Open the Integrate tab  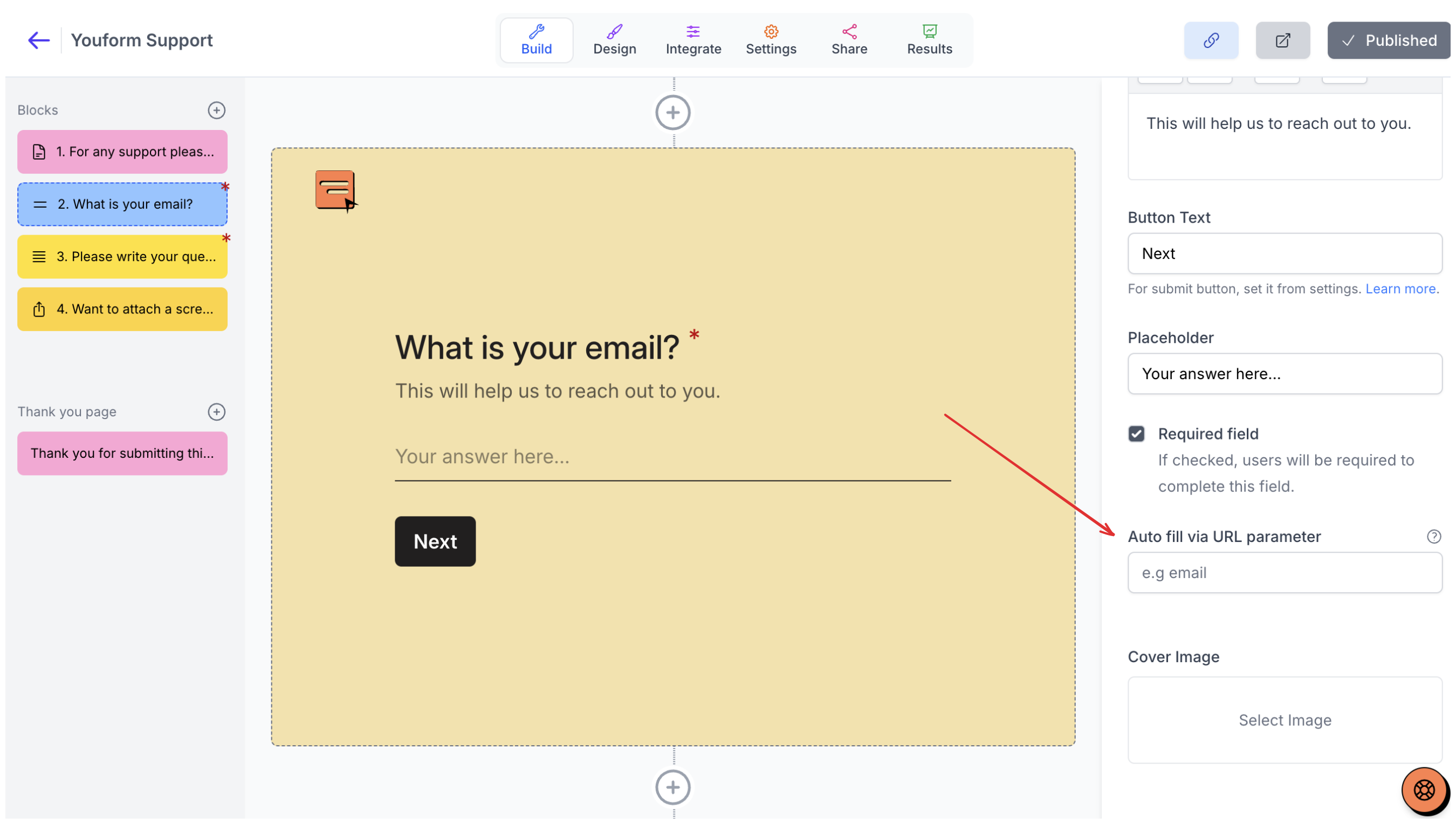[692, 40]
